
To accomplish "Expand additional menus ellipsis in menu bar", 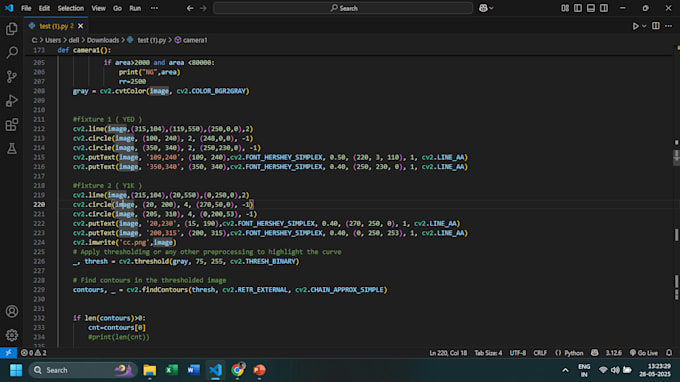I will [154, 8].
